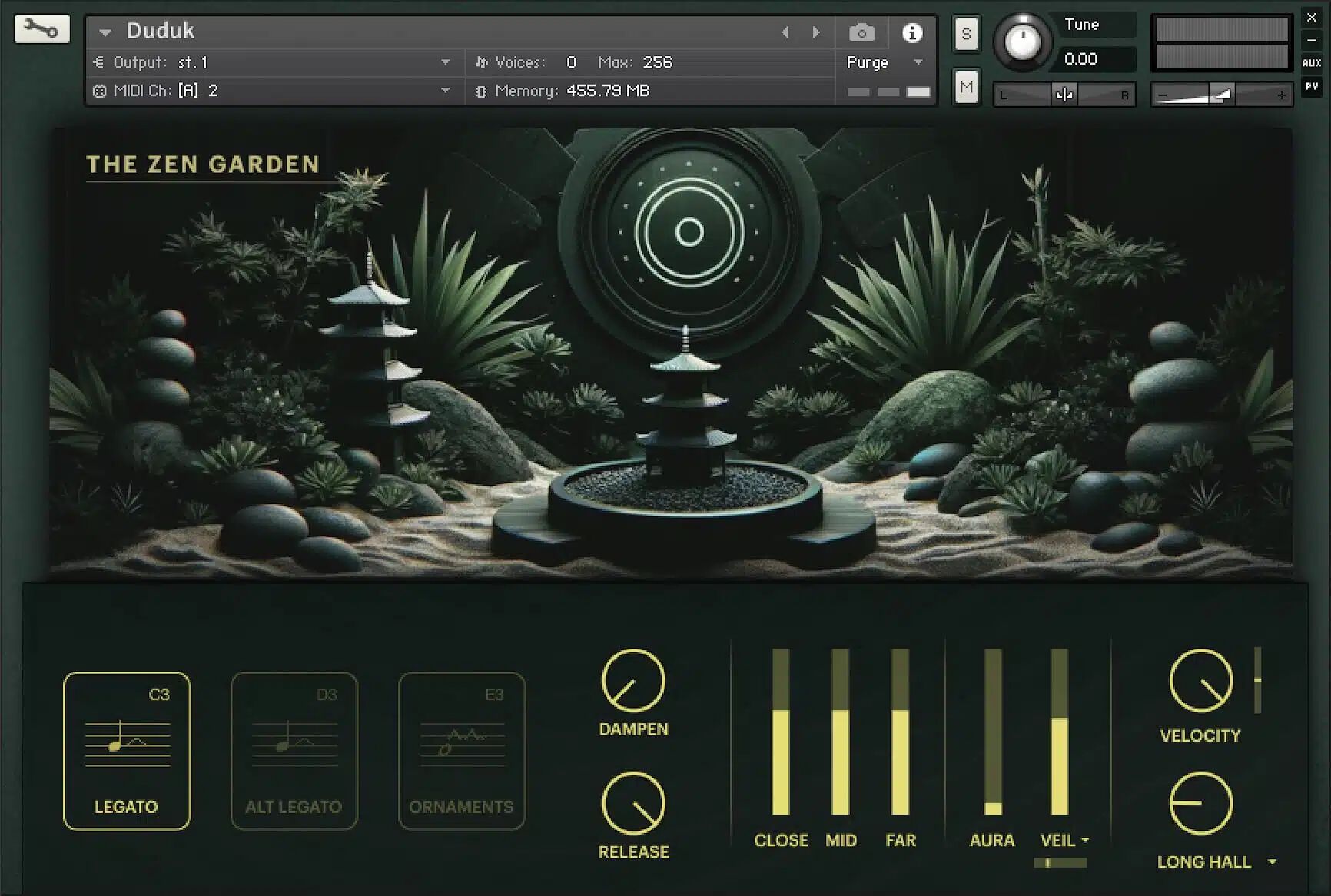Expand the MIDI Ch channel dropdown

point(446,91)
